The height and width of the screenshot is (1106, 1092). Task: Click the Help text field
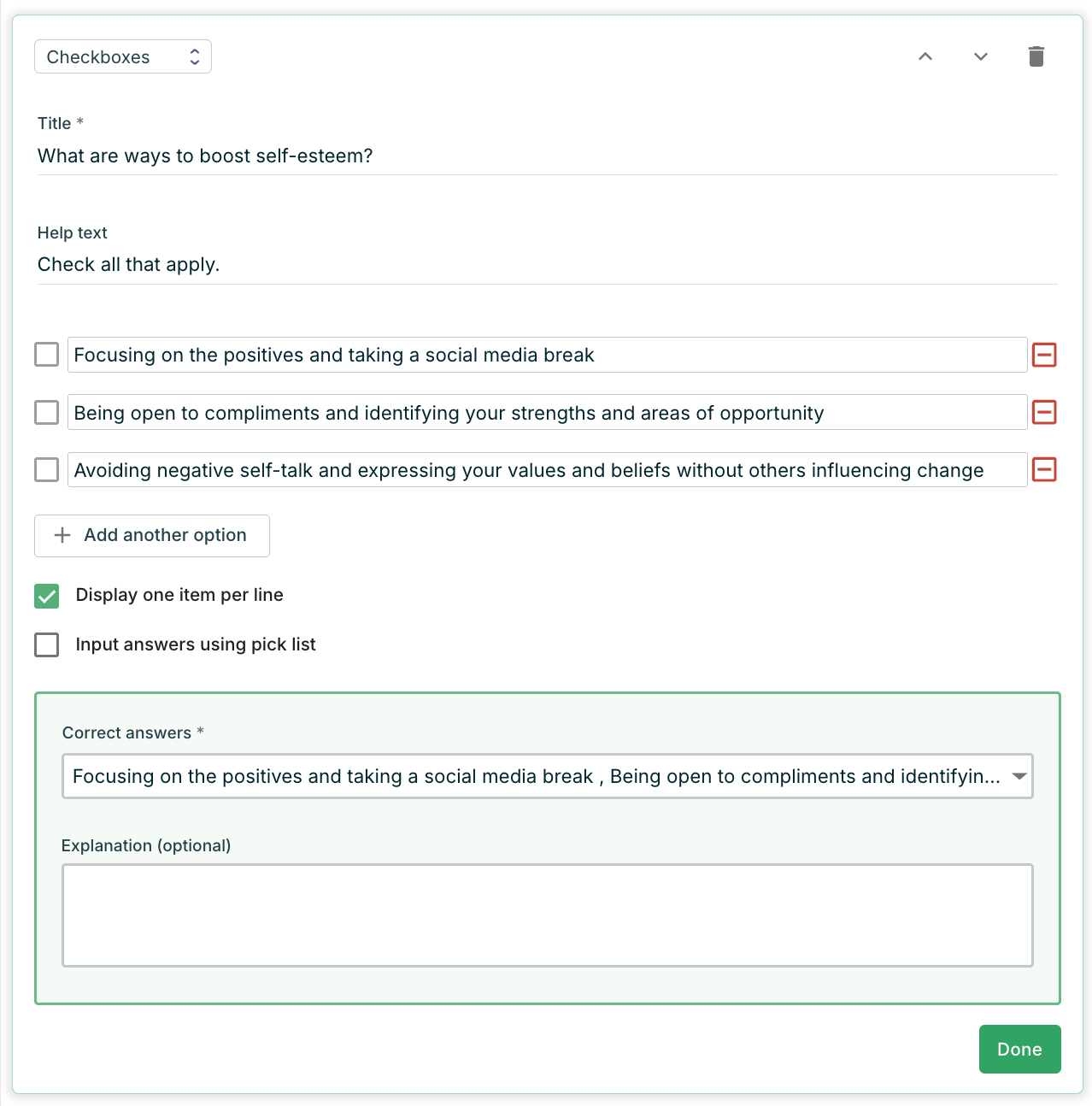pos(547,265)
